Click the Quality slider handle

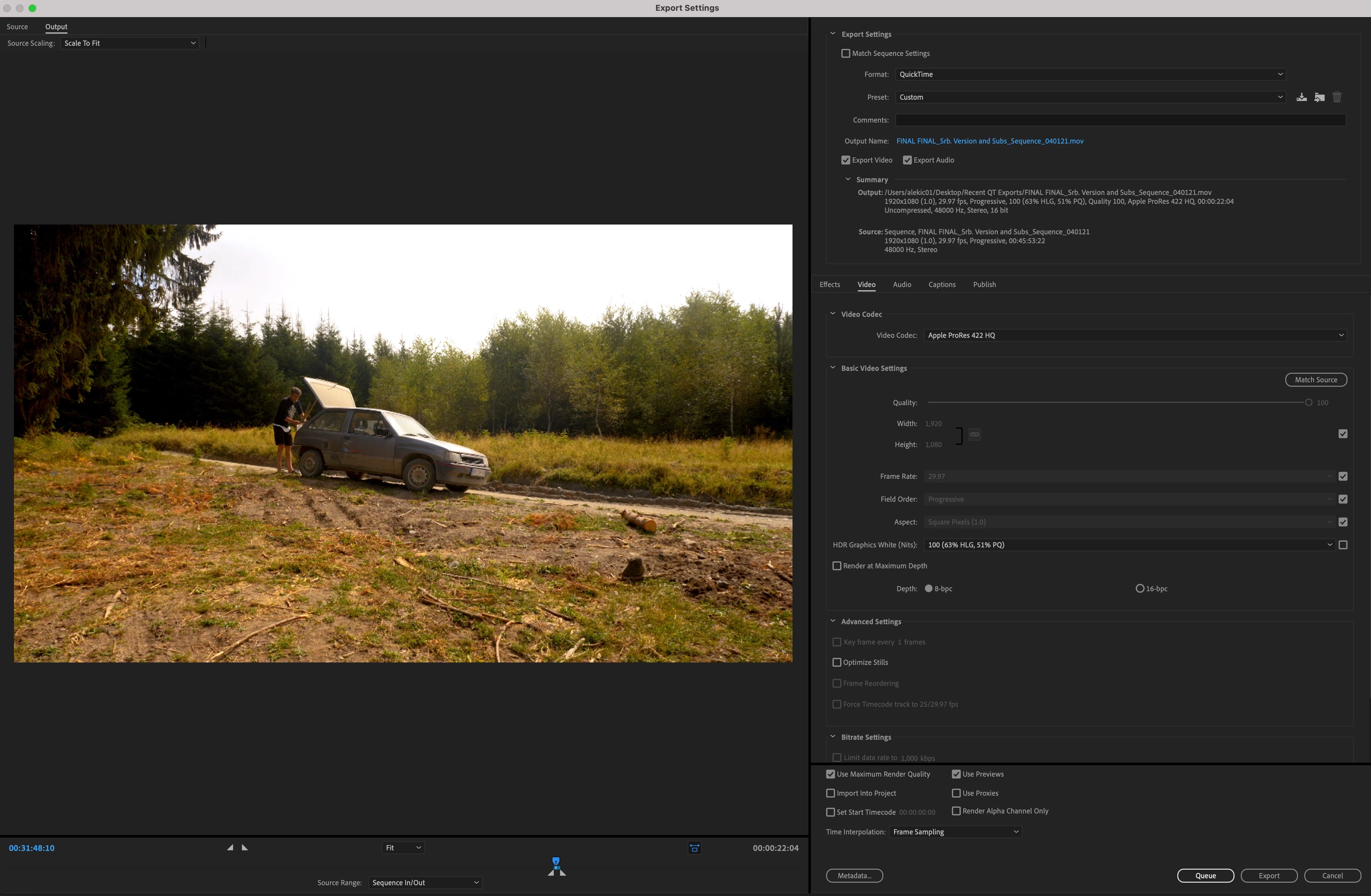point(1308,403)
